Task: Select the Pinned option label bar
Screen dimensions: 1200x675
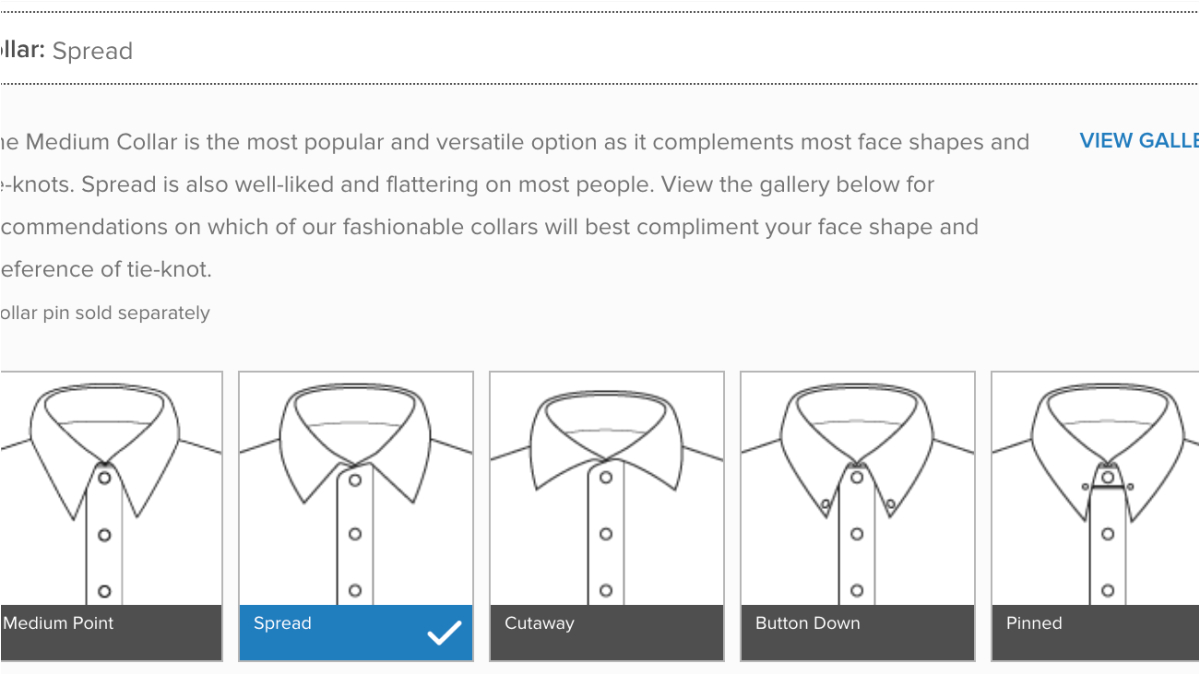Action: [1095, 632]
